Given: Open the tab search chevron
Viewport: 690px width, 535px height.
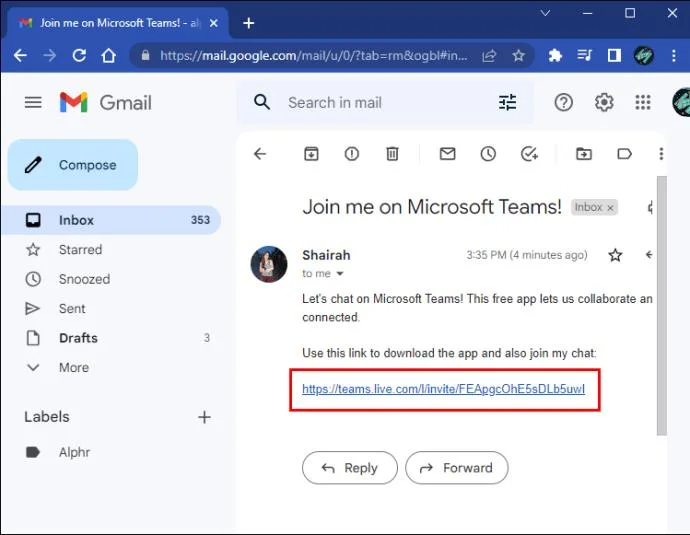Looking at the screenshot, I should tap(545, 13).
